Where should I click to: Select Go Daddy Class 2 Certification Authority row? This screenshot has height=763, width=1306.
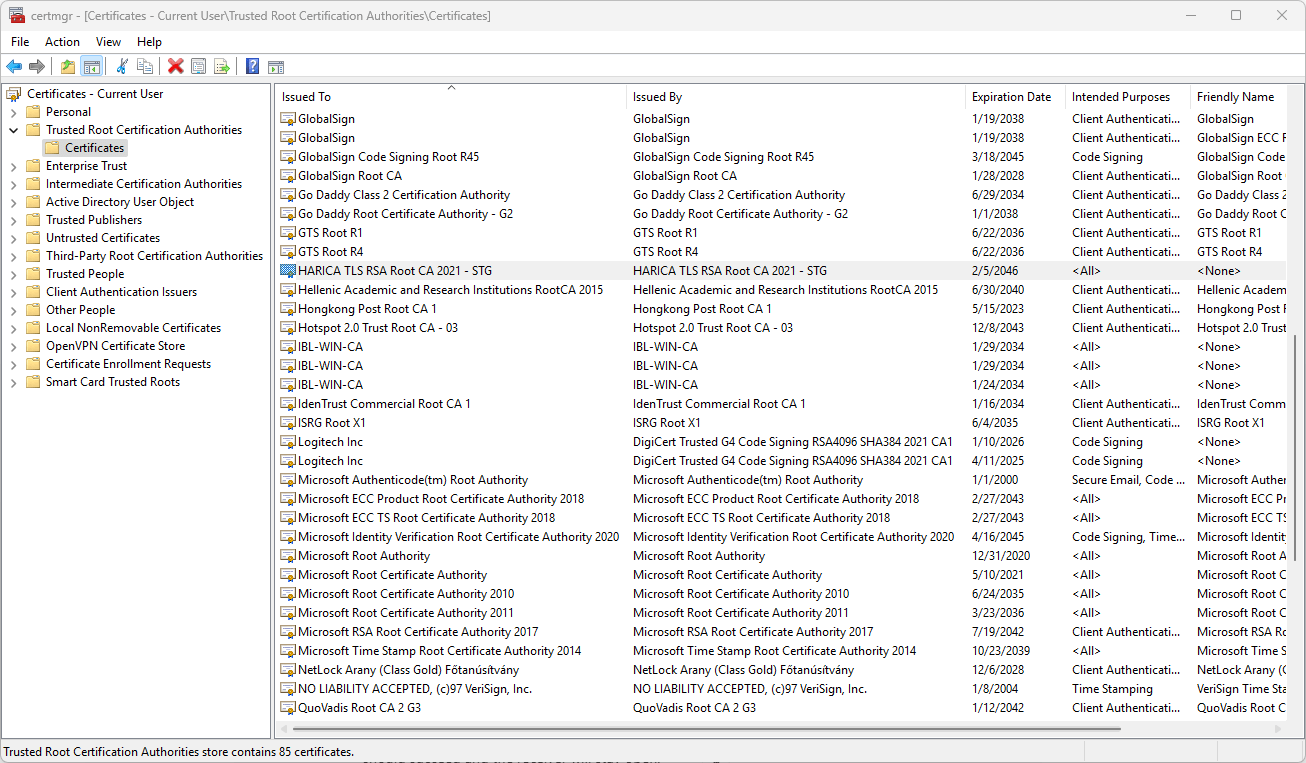coord(781,195)
